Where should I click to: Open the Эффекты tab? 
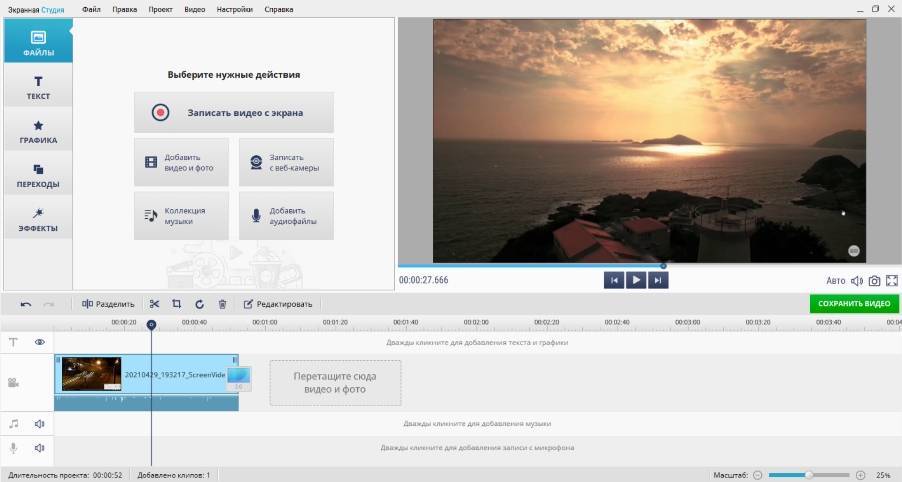[37, 219]
